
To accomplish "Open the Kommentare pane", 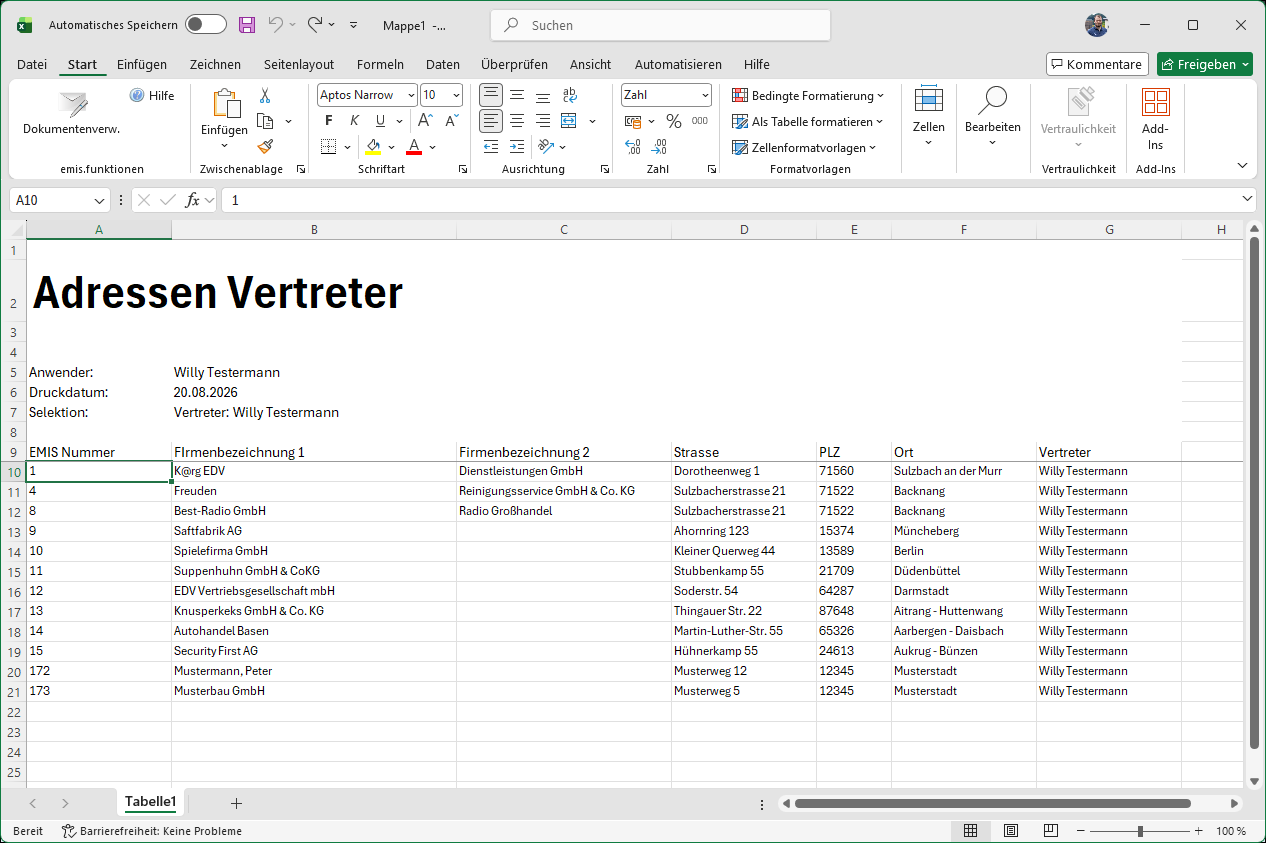I will click(1097, 64).
